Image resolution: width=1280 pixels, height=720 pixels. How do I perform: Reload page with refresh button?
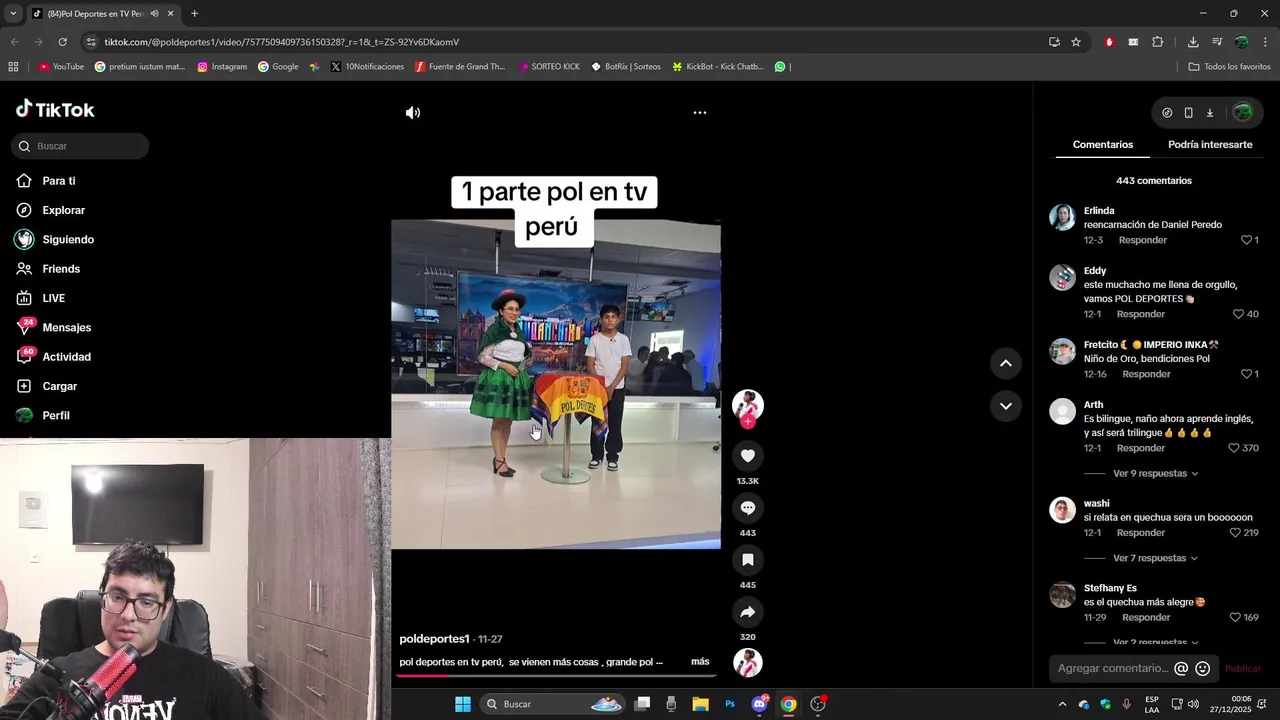coord(62,42)
